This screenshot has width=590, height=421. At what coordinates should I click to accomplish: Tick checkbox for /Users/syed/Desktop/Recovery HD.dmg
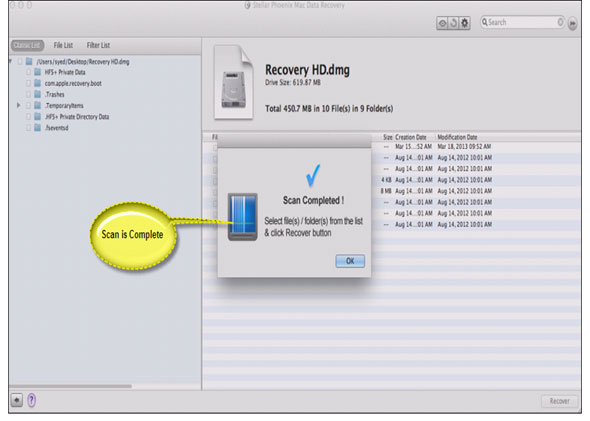tap(20, 61)
